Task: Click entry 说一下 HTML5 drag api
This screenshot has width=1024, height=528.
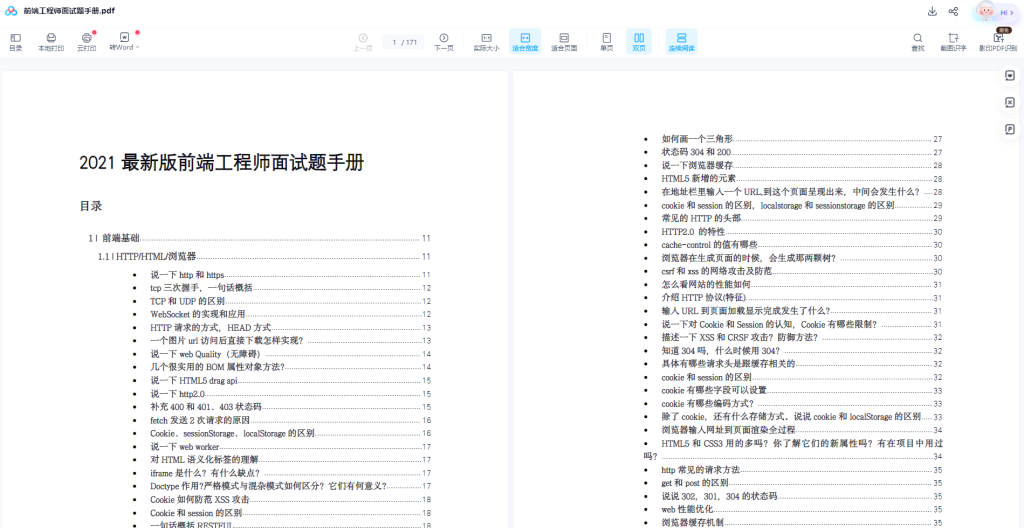Action: pyautogui.click(x=290, y=380)
